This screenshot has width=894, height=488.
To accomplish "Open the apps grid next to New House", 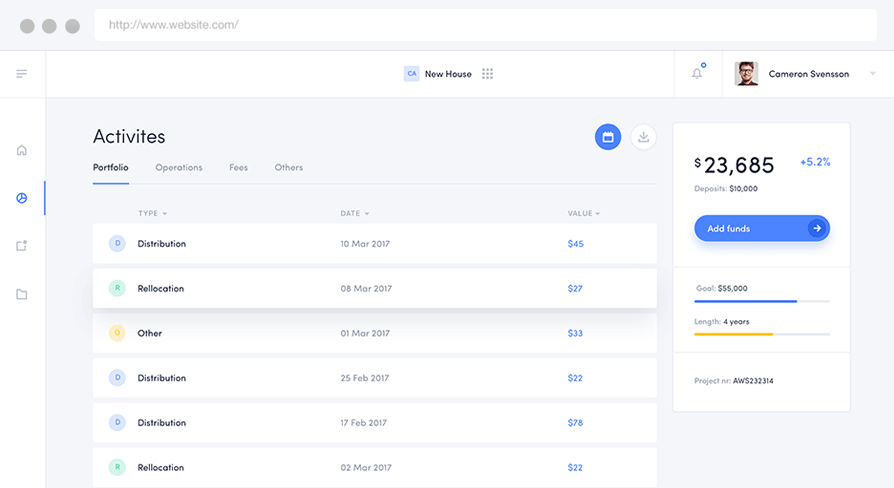I will pos(488,74).
